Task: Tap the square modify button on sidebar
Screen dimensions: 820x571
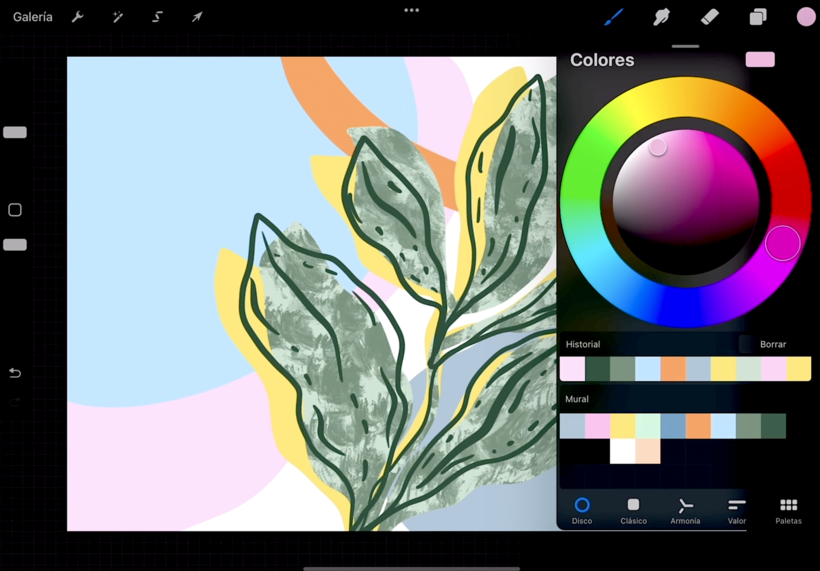Action: pos(15,210)
